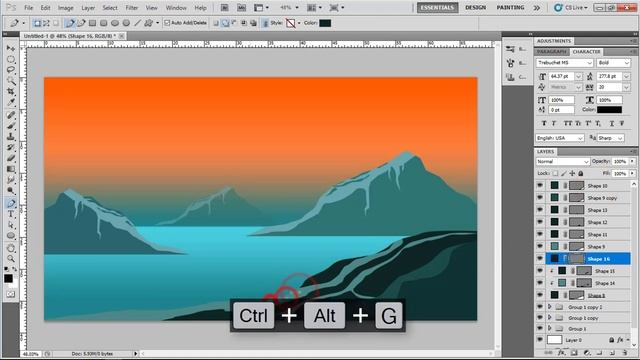640x360 pixels.
Task: Toggle the Auto Add/Delete checkbox
Action: pyautogui.click(x=167, y=23)
